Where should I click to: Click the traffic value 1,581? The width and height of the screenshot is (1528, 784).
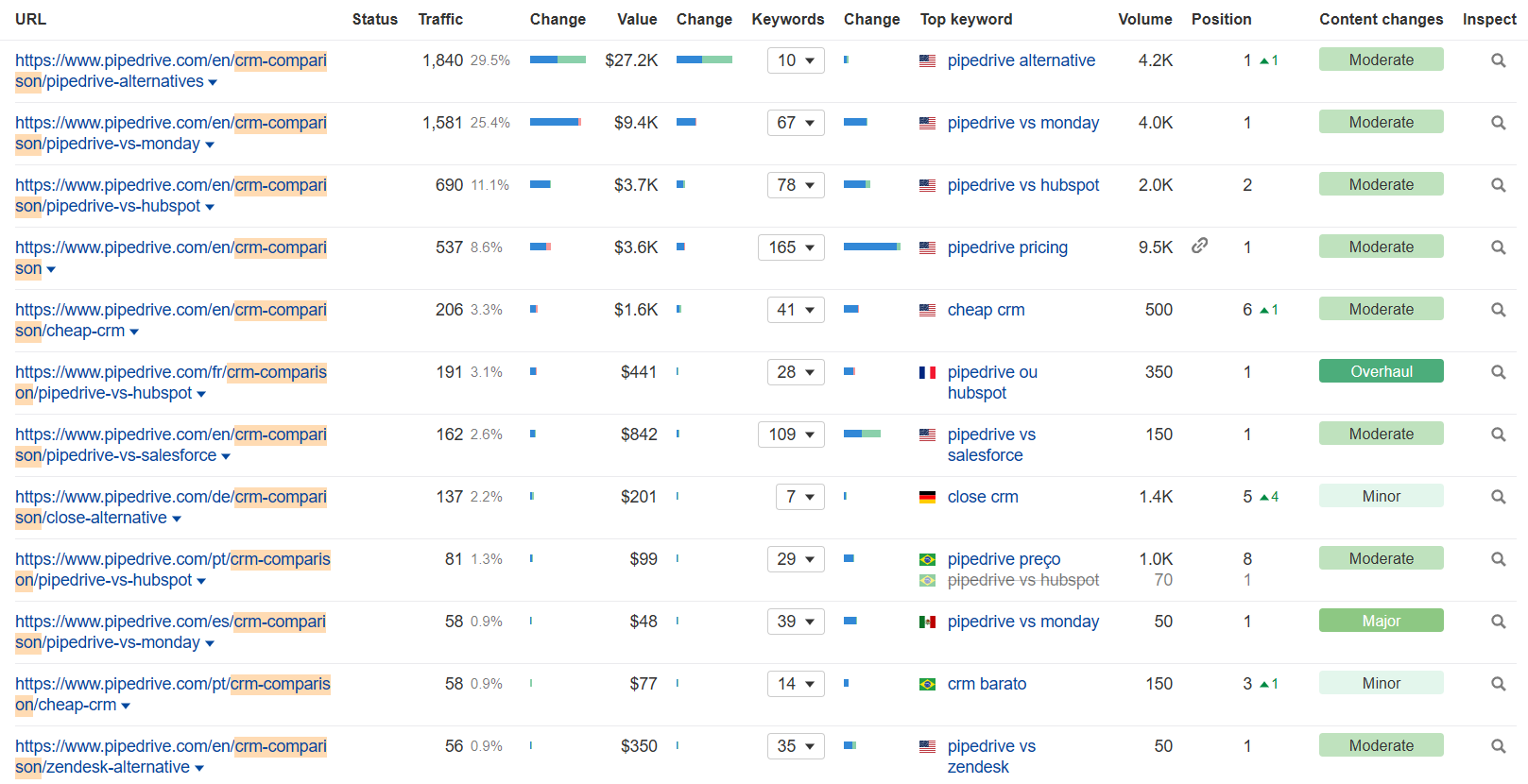click(442, 123)
